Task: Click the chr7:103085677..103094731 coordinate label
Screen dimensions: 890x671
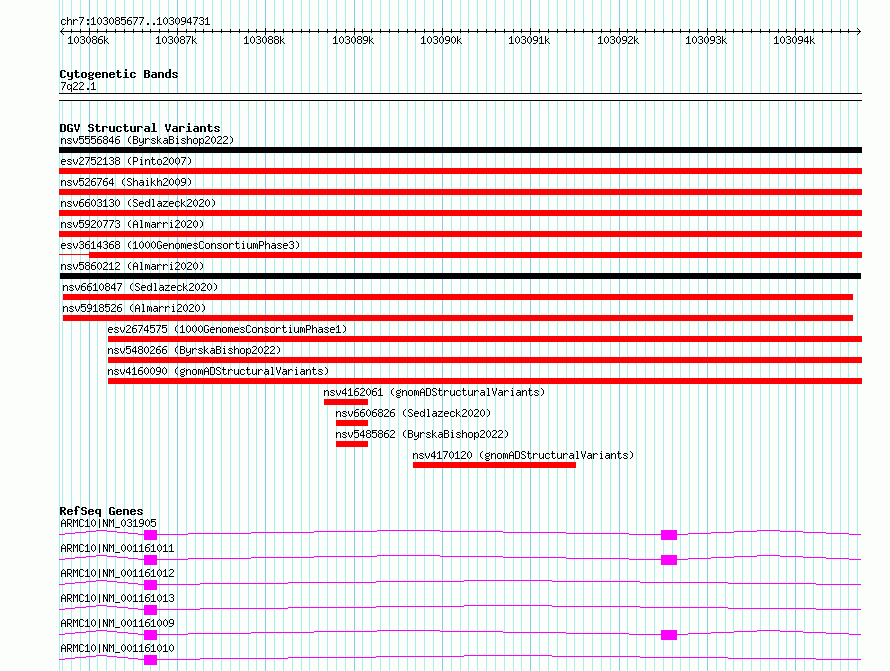Action: (135, 22)
